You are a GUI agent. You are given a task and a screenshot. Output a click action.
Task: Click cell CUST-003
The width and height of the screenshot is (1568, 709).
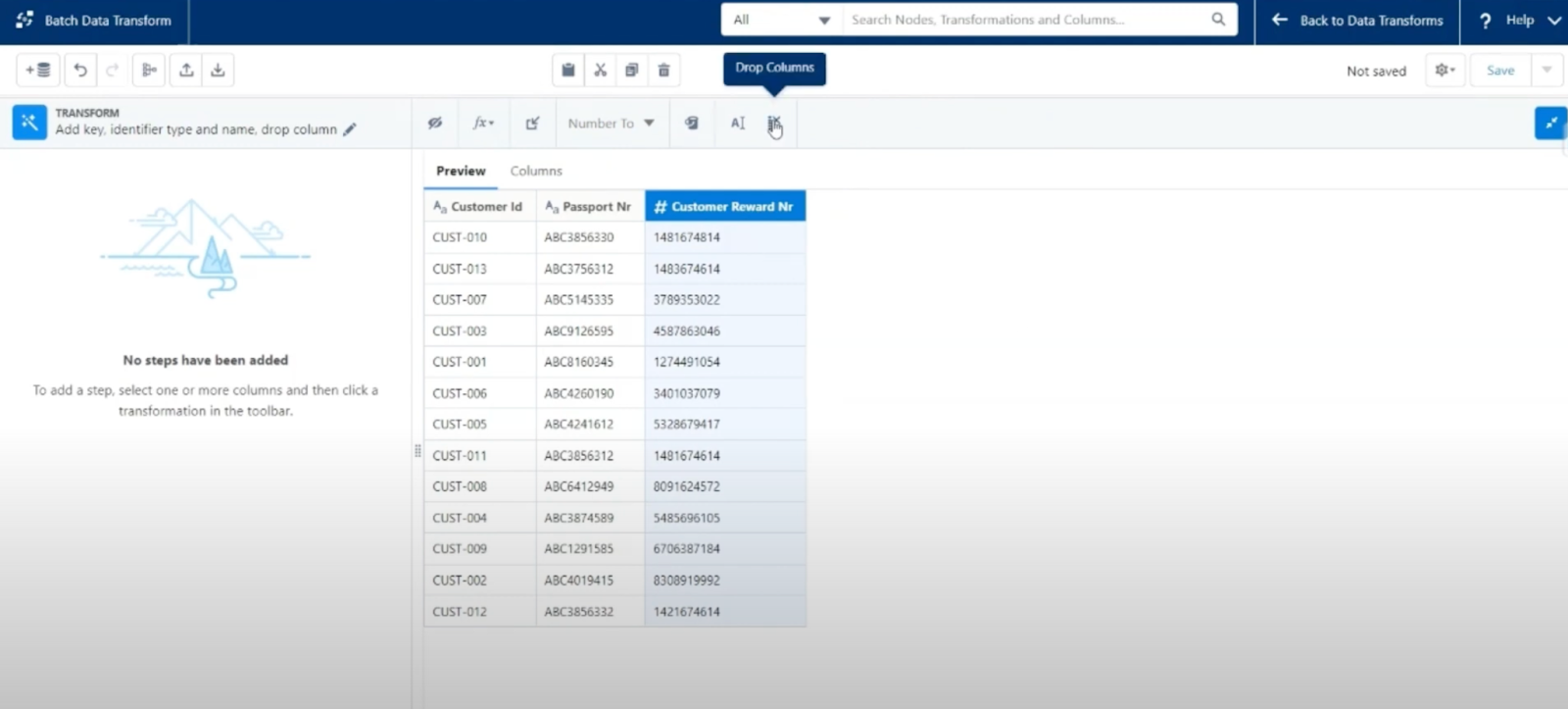pyautogui.click(x=480, y=331)
